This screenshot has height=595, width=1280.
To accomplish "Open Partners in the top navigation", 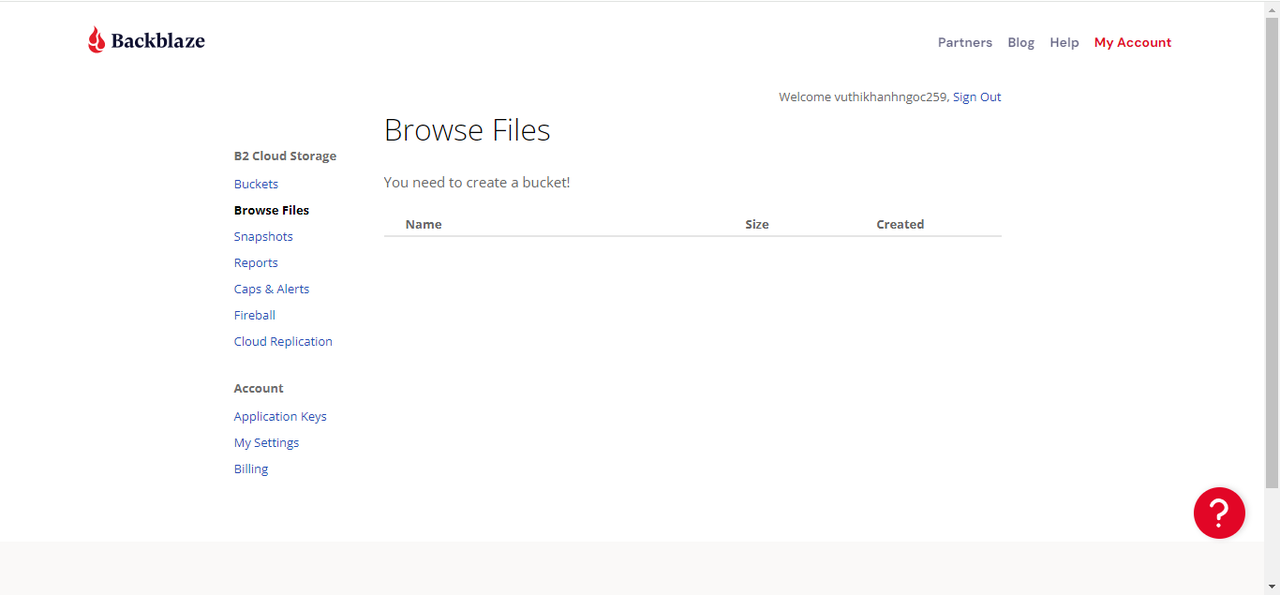I will [x=965, y=42].
